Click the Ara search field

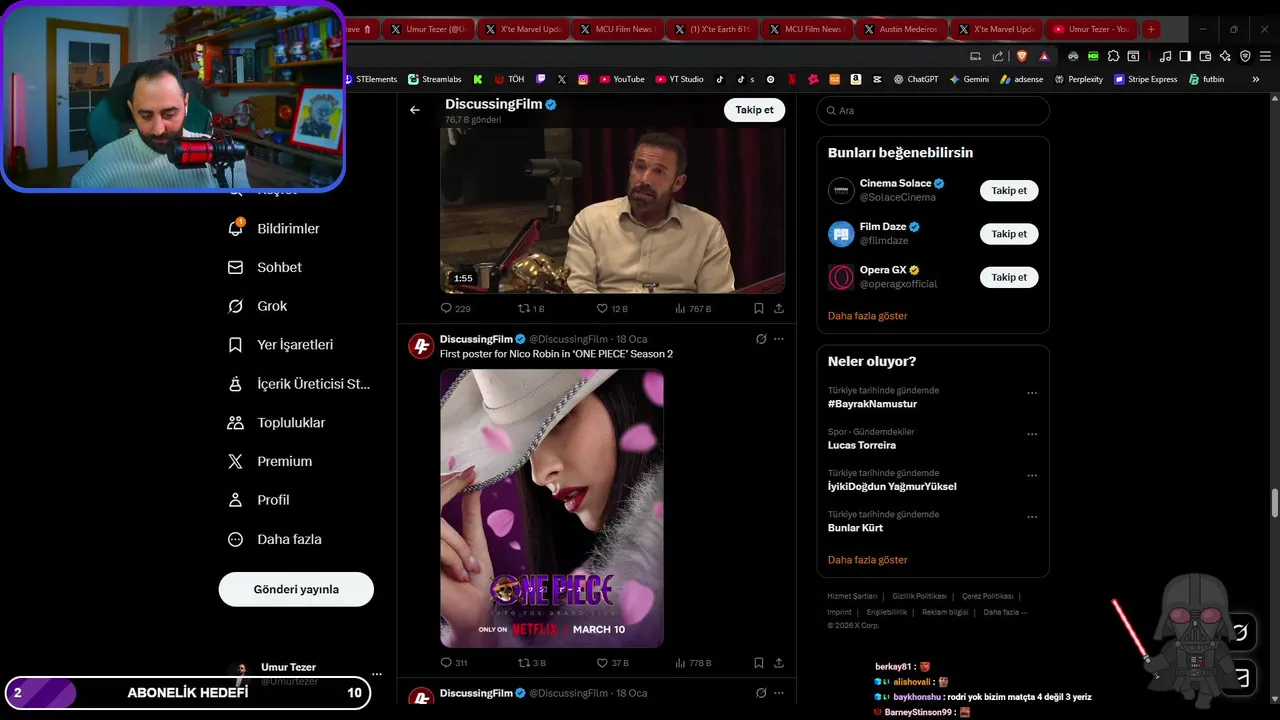tap(933, 111)
